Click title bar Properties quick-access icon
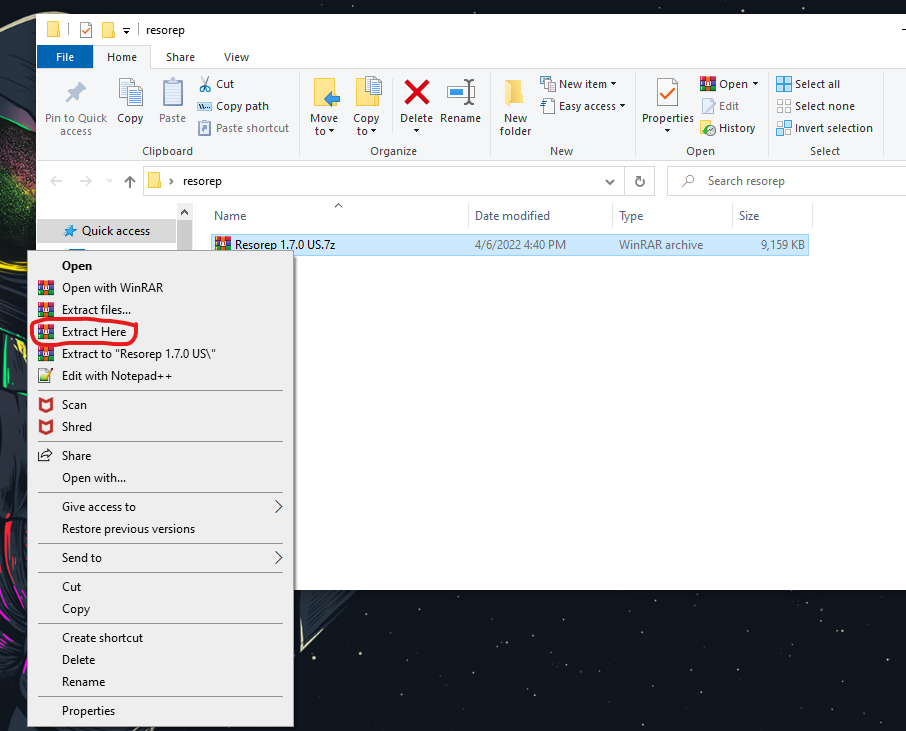906x731 pixels. (x=86, y=29)
